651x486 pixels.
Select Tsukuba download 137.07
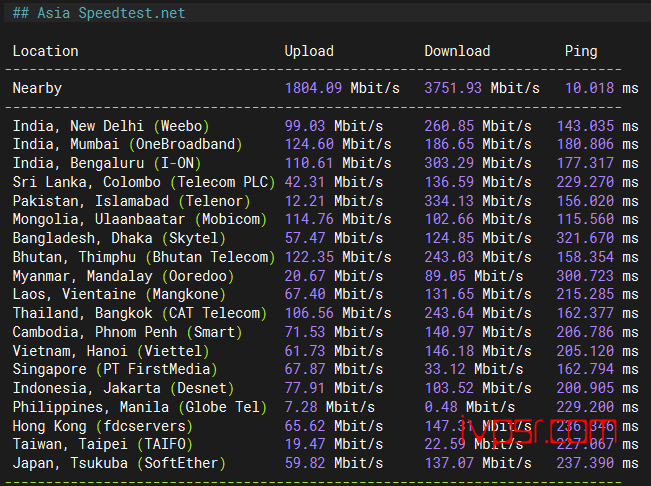tap(449, 464)
